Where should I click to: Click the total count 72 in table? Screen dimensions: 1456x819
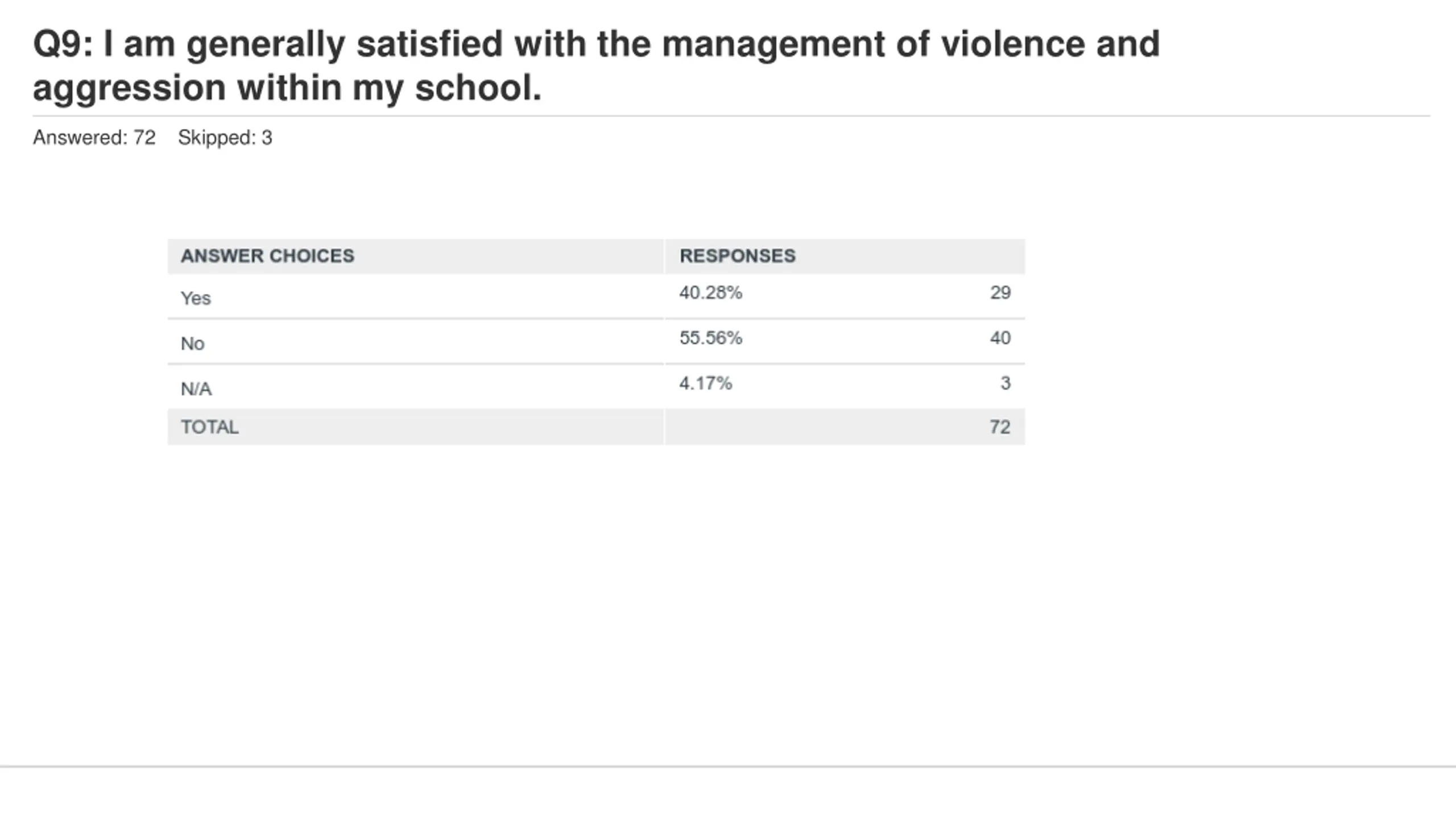coord(1000,427)
